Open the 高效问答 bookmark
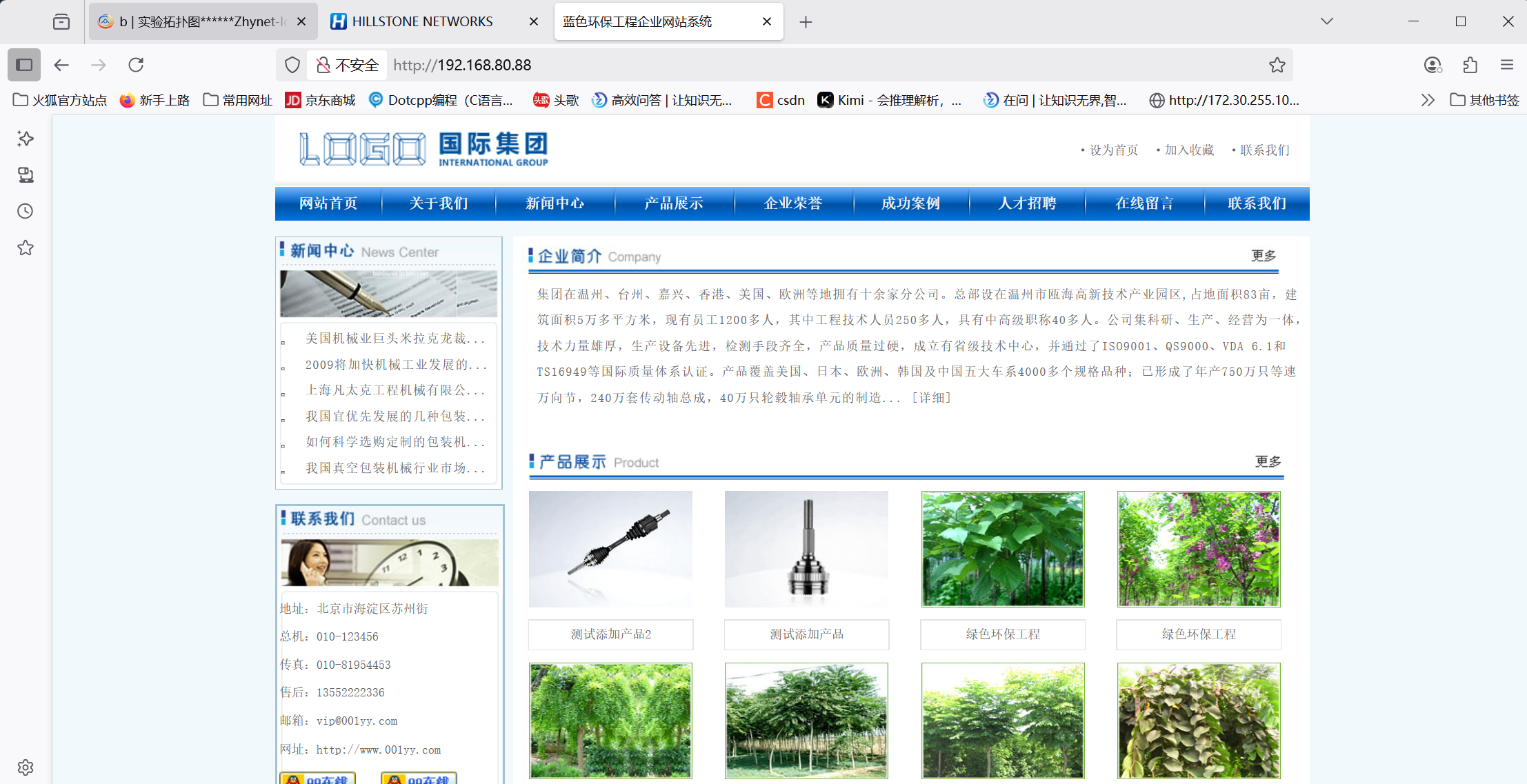The image size is (1527, 784). pos(662,100)
